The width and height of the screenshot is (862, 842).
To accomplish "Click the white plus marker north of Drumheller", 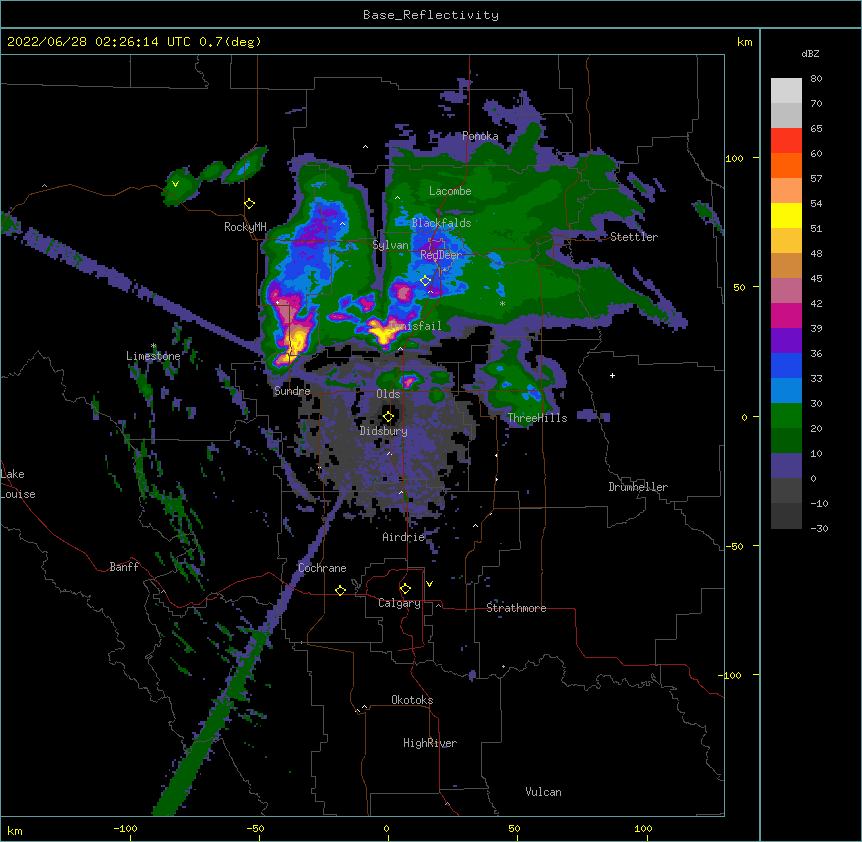I will pyautogui.click(x=612, y=375).
